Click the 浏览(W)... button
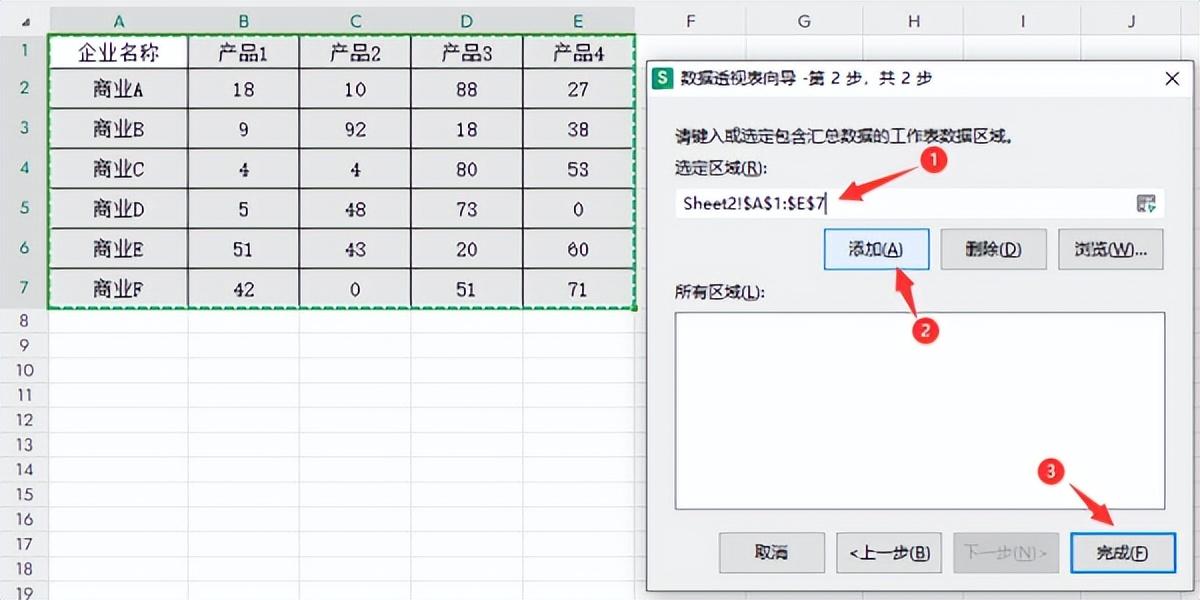This screenshot has height=600, width=1200. [x=1110, y=249]
